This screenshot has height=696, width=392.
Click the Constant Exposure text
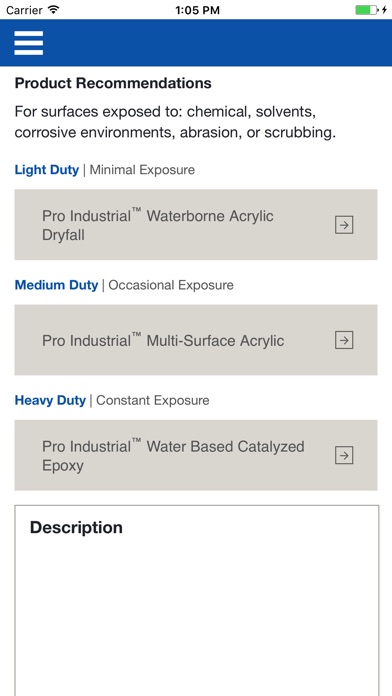(153, 400)
